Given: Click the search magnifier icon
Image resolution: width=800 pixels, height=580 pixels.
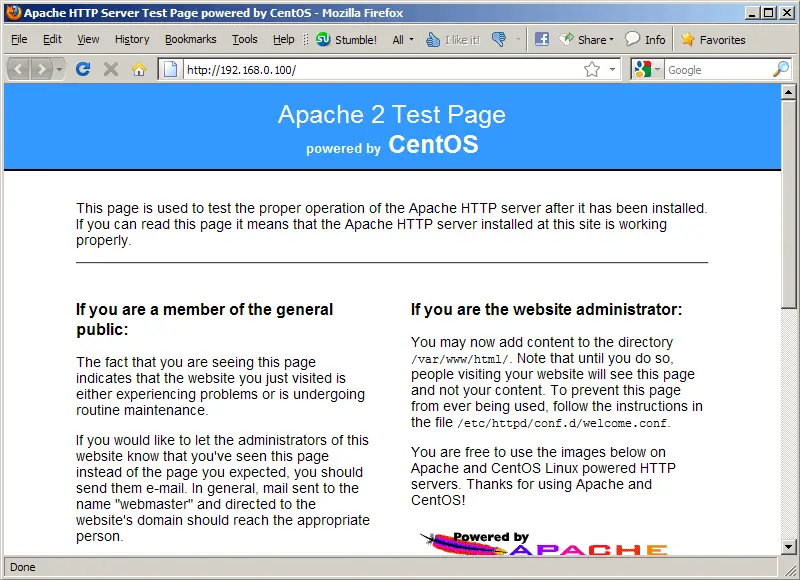Looking at the screenshot, I should pyautogui.click(x=781, y=69).
